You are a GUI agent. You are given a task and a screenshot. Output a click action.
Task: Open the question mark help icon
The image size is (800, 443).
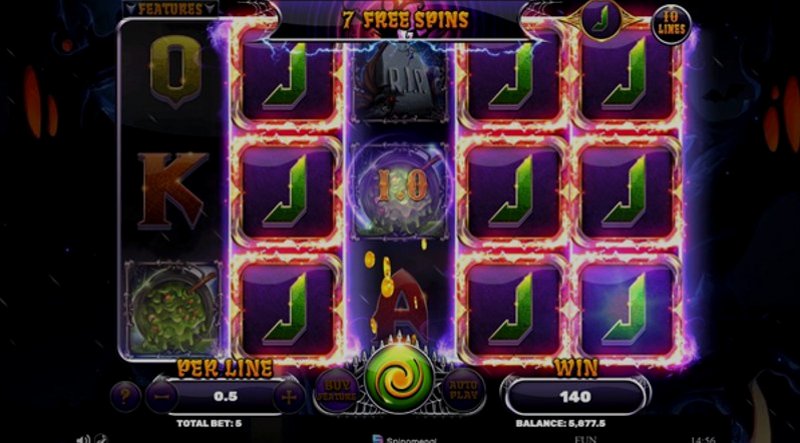point(125,396)
